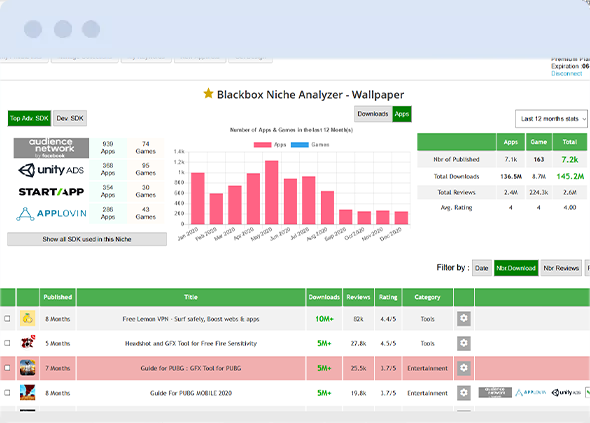Click the 939 Apps count for Audience Network

coord(108,148)
